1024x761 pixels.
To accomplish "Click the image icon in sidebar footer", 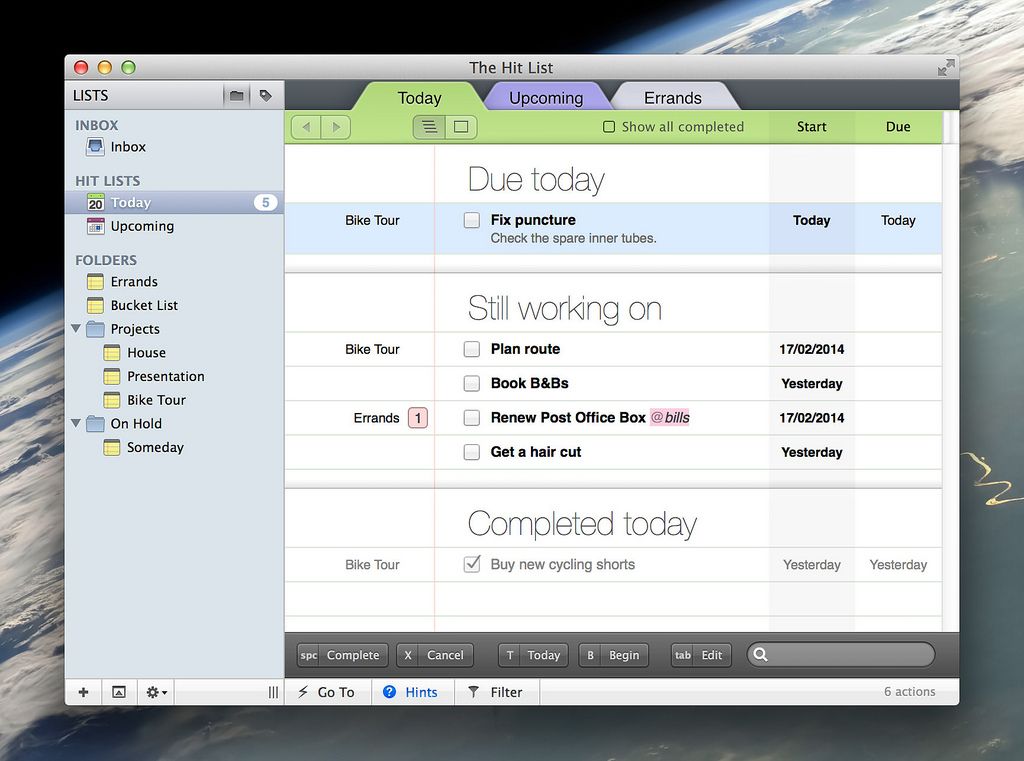I will [x=118, y=692].
